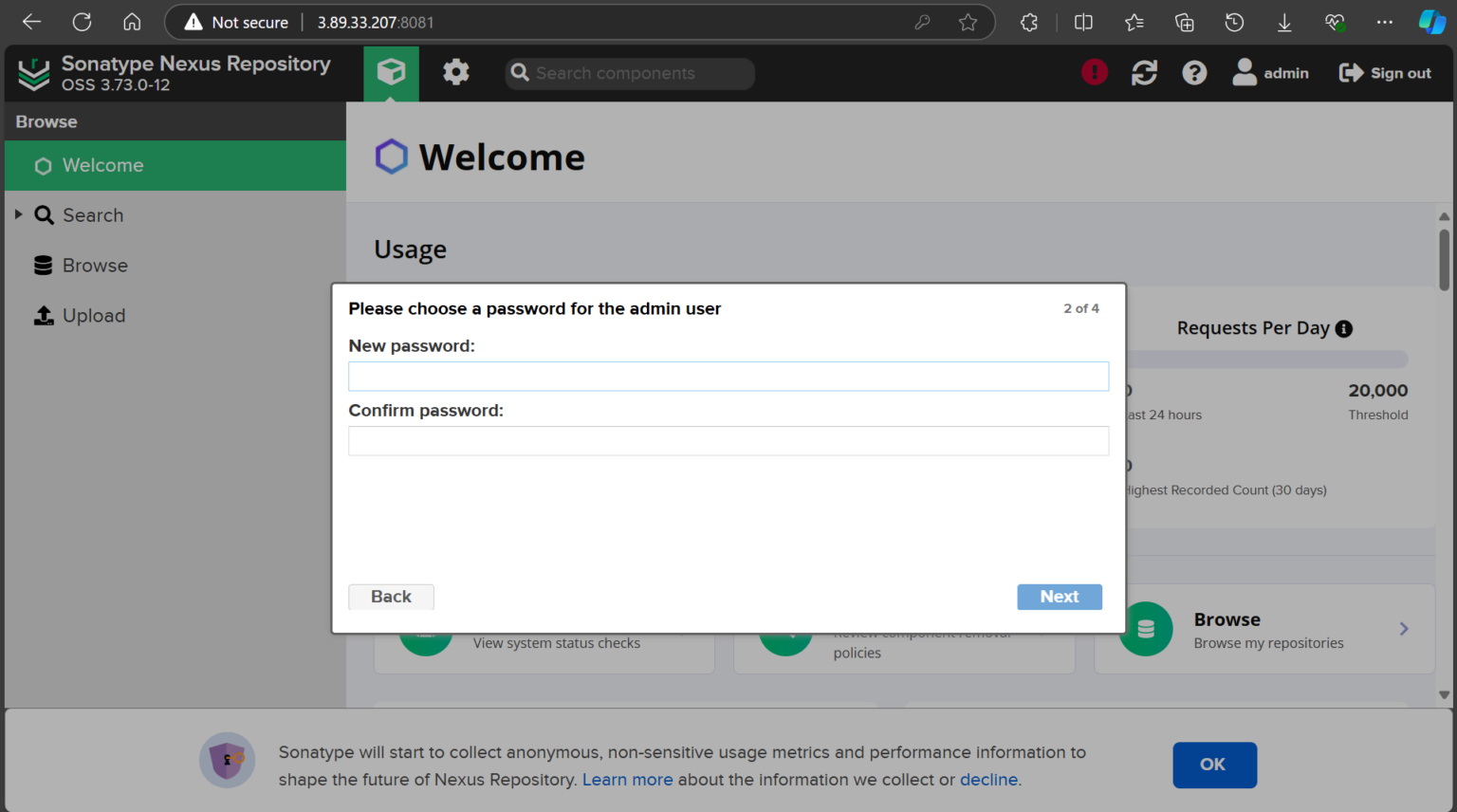Image resolution: width=1457 pixels, height=812 pixels.
Task: Click the magnifier icon in Search components
Action: coord(519,73)
